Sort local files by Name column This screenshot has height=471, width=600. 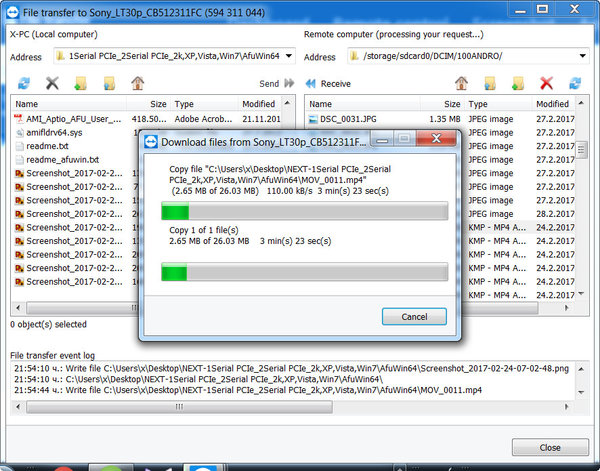(70, 104)
